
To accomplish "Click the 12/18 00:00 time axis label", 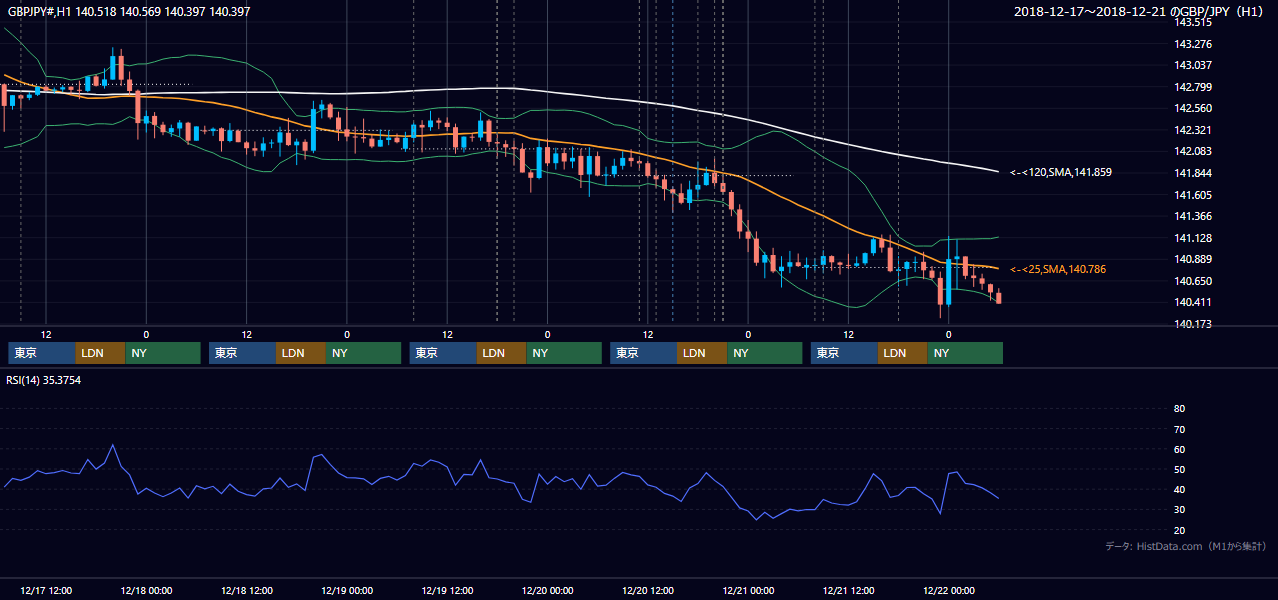I will click(x=146, y=590).
